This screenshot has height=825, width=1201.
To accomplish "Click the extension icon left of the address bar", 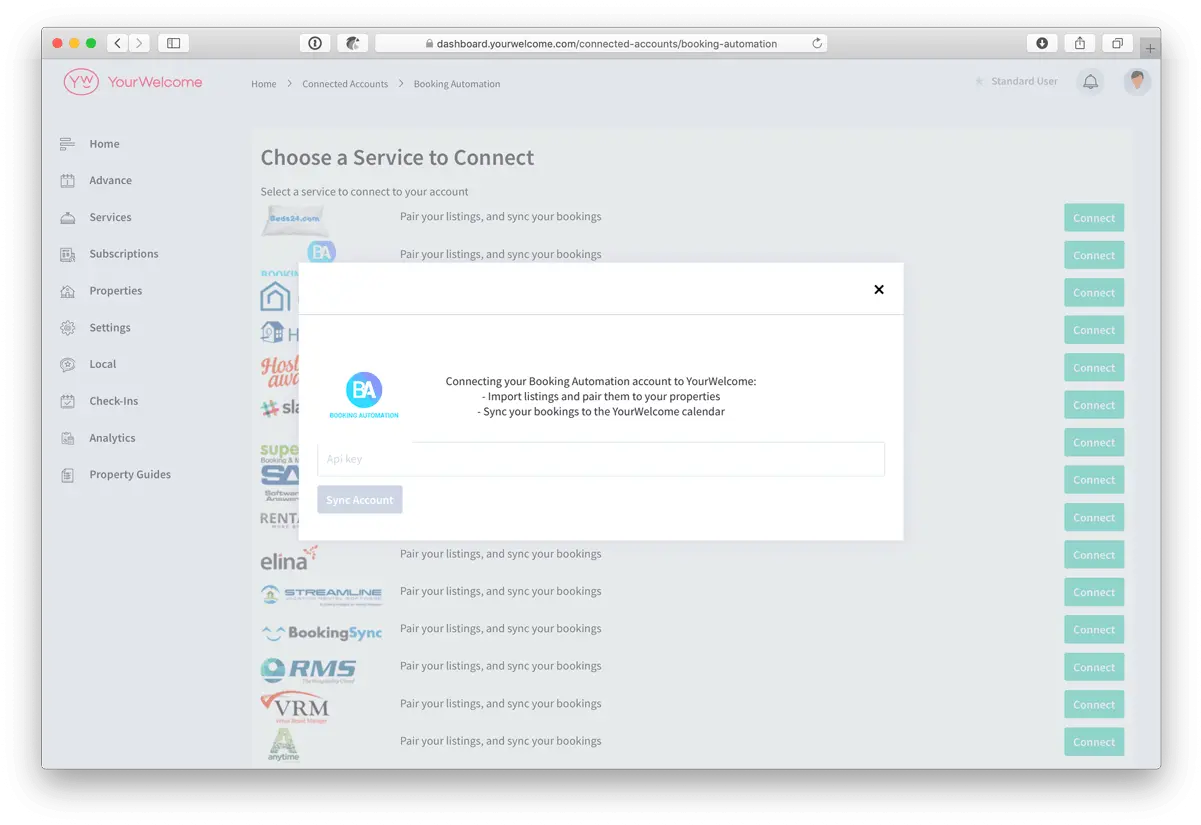I will [x=353, y=43].
